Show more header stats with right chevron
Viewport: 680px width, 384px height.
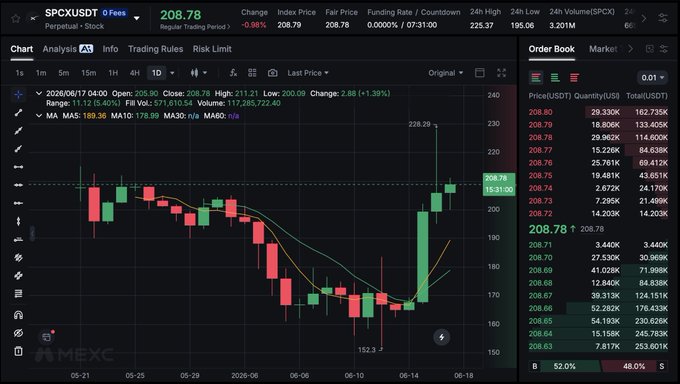[x=644, y=18]
